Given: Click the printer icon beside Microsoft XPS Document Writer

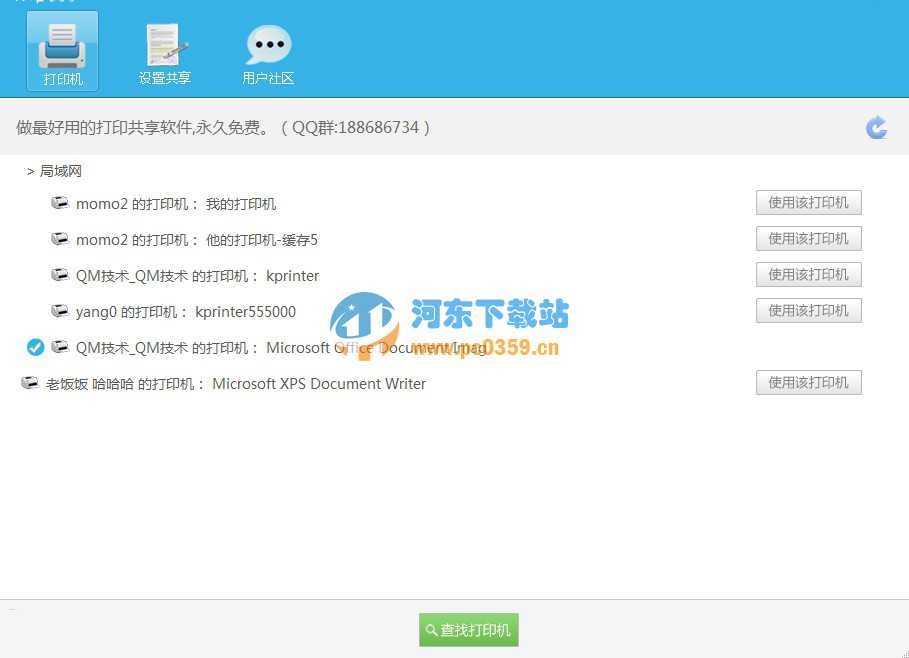Looking at the screenshot, I should pos(30,383).
